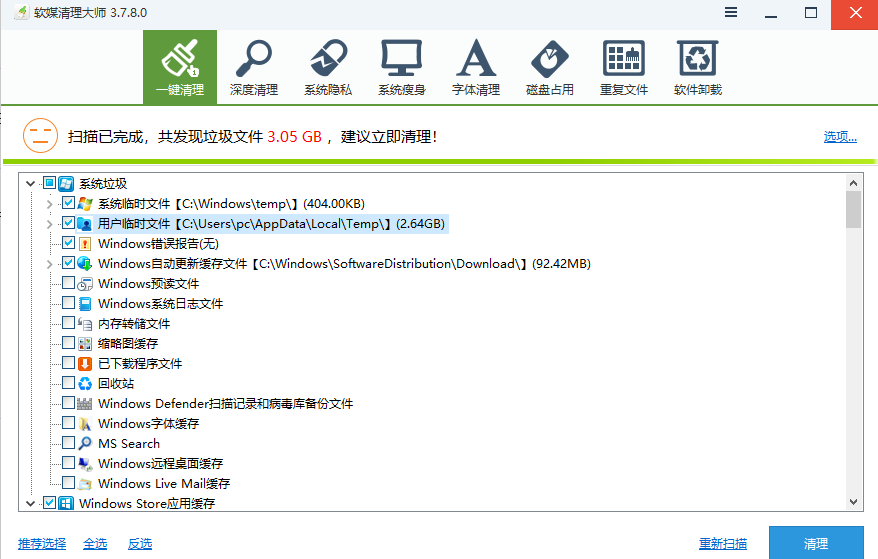Click the 用户临时文件 user folder icon
Viewport: 878px width, 559px height.
(85, 223)
